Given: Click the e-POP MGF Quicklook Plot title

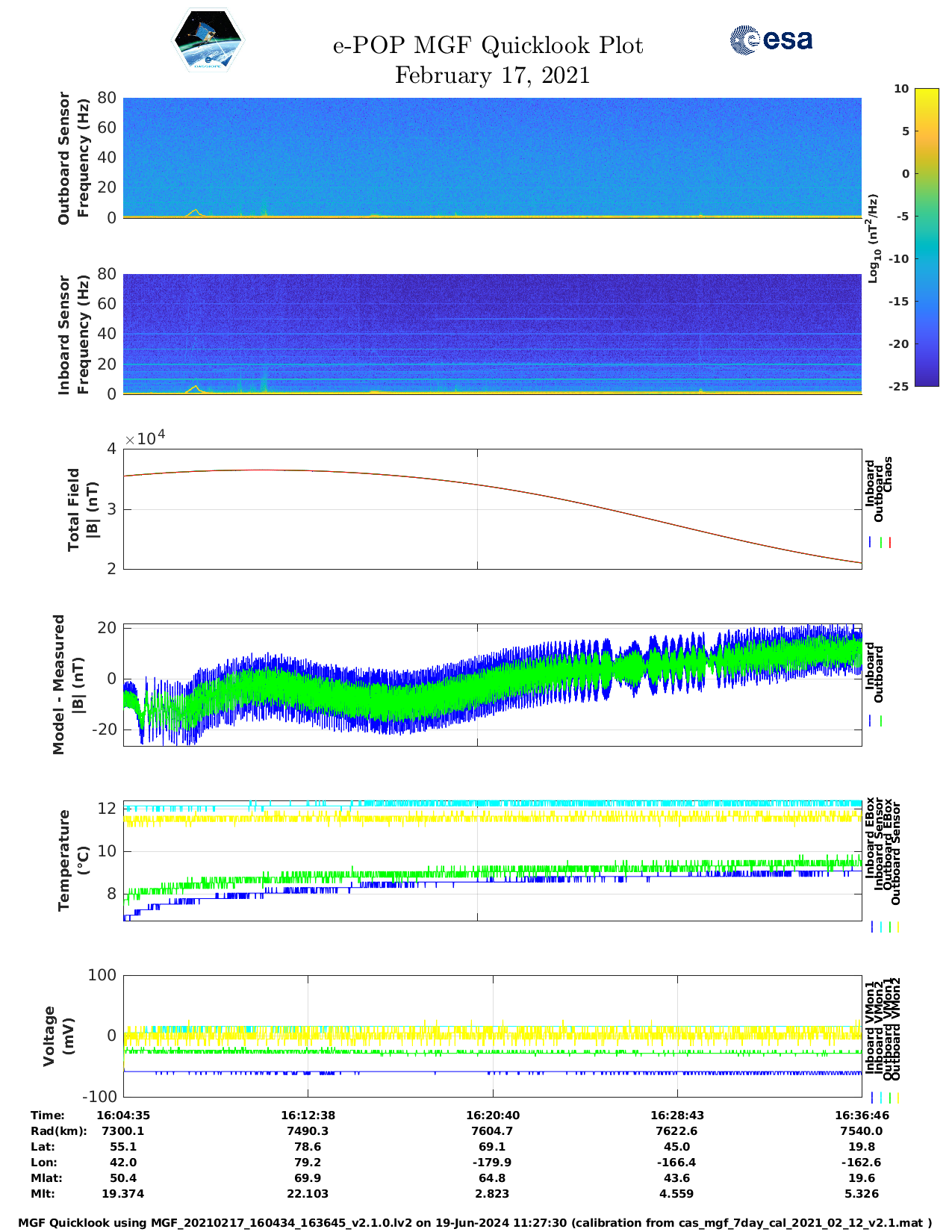Looking at the screenshot, I should (x=488, y=46).
